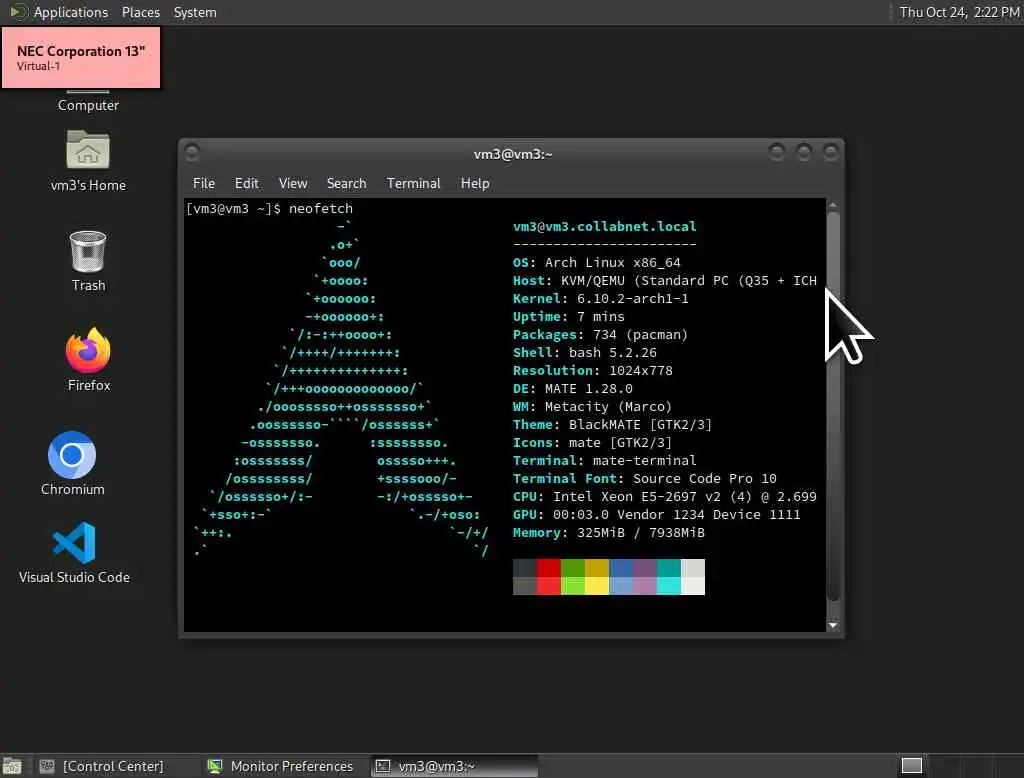Open the Places menu

140,12
